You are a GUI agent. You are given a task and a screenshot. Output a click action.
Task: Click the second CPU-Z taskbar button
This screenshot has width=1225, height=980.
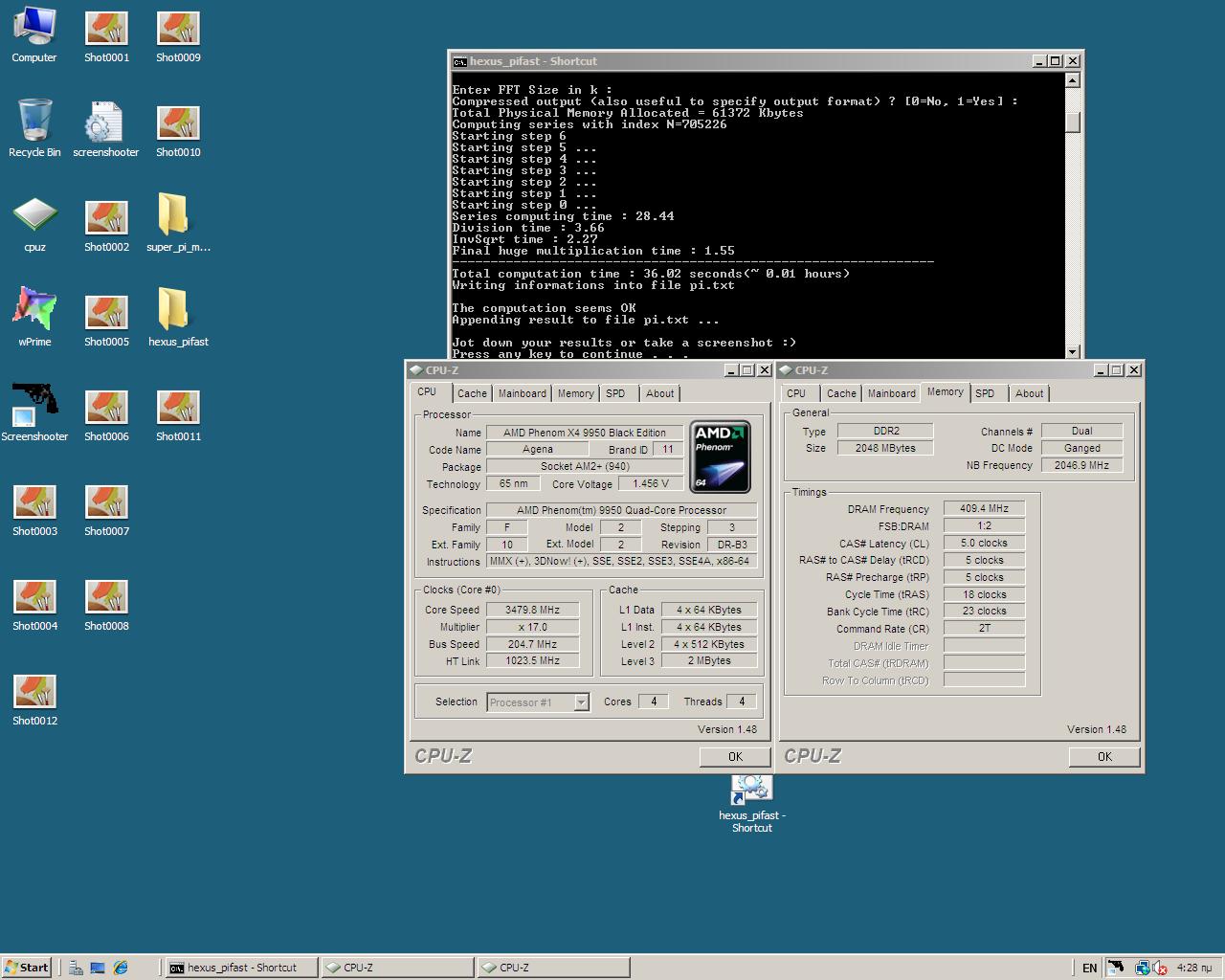553,968
